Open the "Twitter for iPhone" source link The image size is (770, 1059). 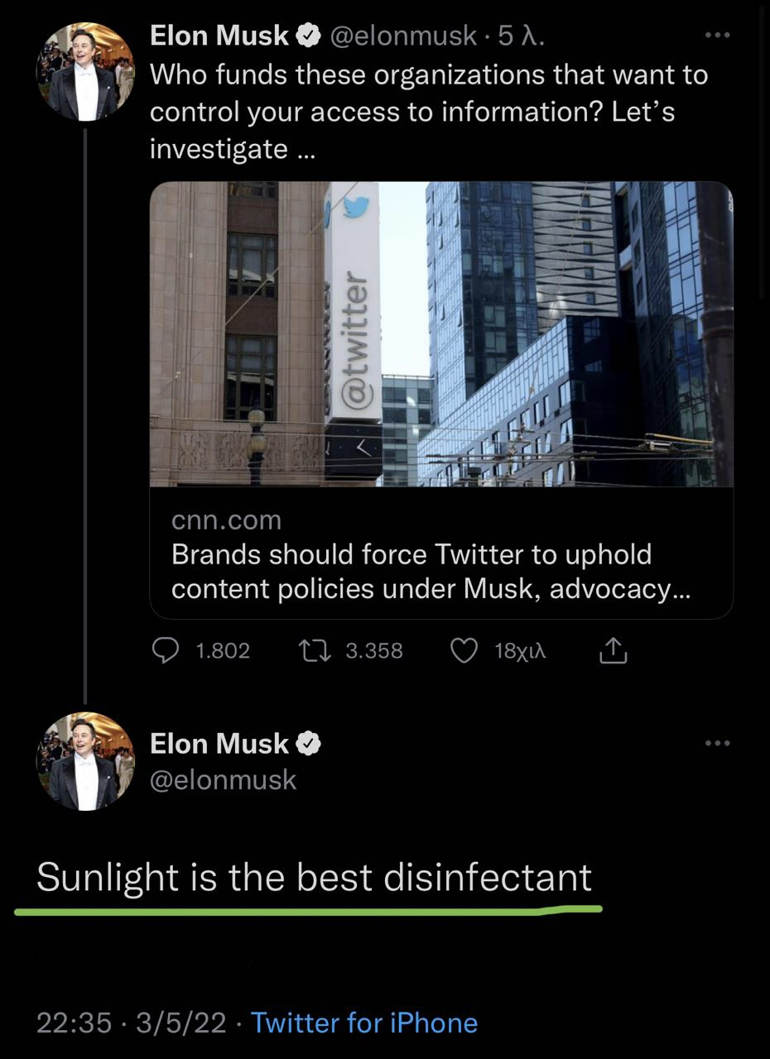(364, 1023)
